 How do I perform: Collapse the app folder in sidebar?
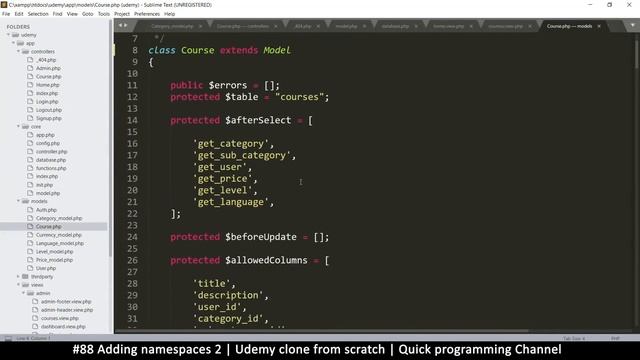coord(13,43)
